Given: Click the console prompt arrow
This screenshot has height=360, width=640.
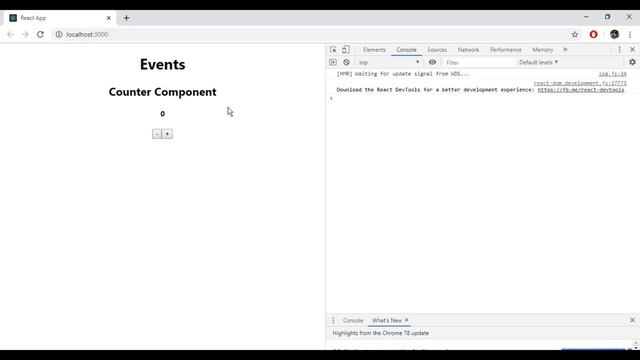Looking at the screenshot, I should [x=331, y=98].
